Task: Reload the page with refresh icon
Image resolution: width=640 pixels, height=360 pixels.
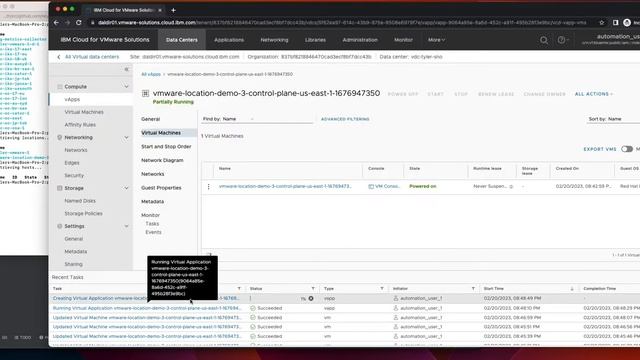Action: click(79, 22)
